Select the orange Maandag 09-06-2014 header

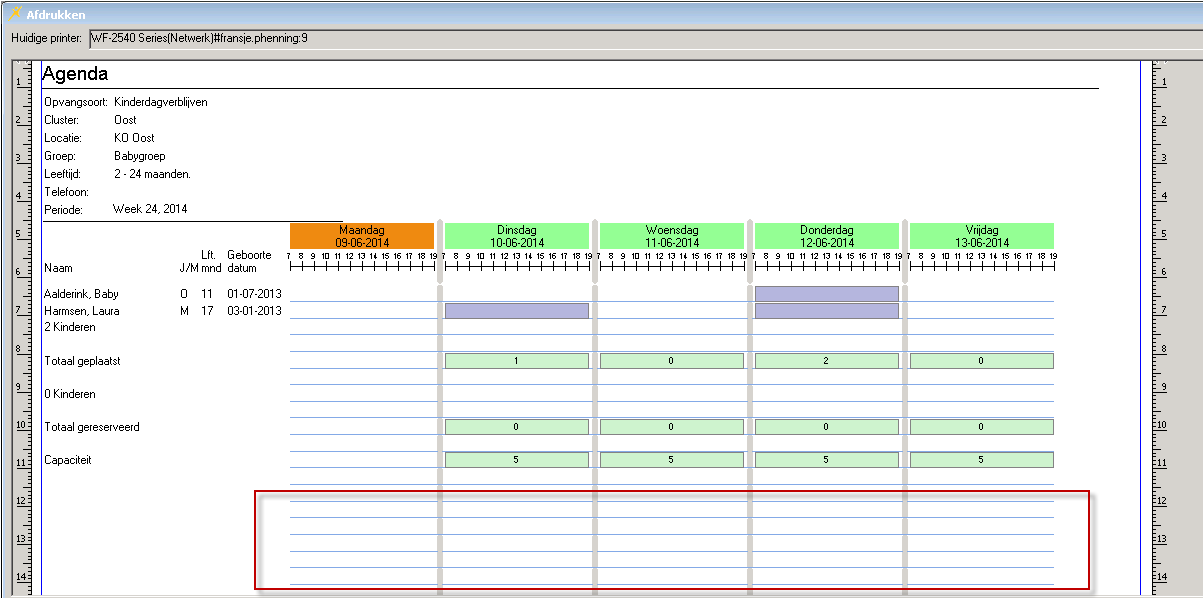pyautogui.click(x=362, y=236)
